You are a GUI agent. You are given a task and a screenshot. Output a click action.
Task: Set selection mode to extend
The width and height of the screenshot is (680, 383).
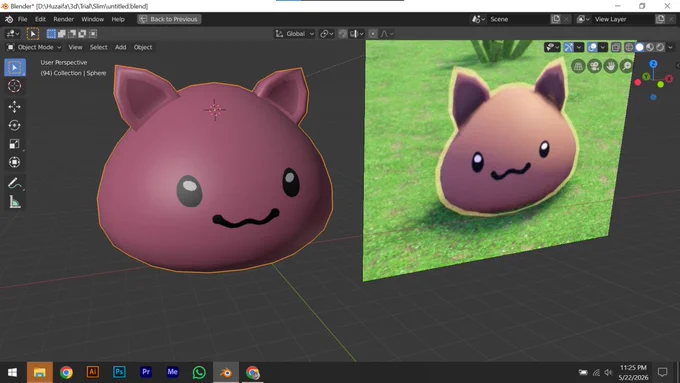(62, 34)
